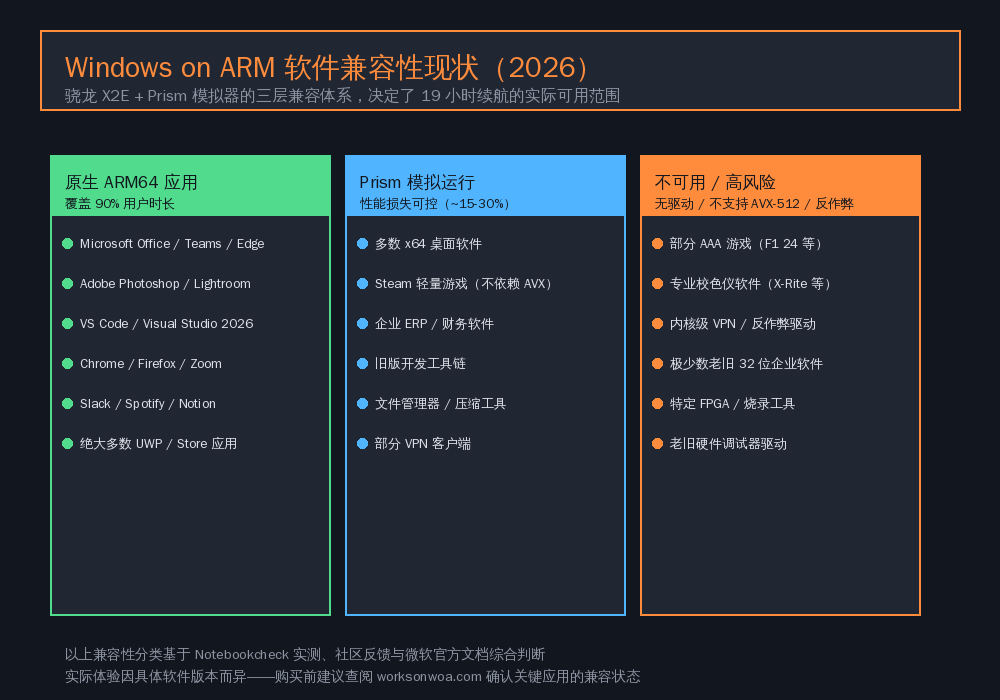Viewport: 1000px width, 700px height.
Task: Click the blue bullet beside Steam 轻量游戏
Action: [363, 284]
